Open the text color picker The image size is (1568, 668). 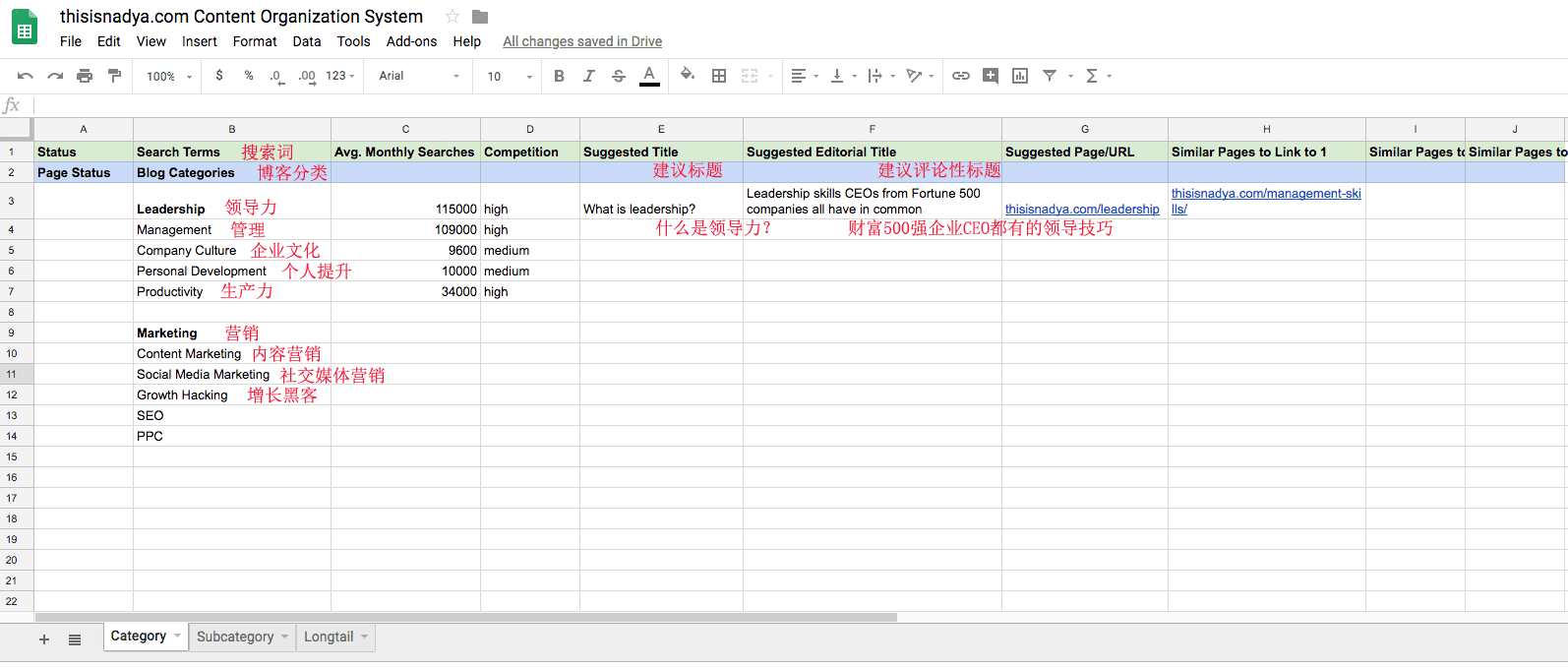pos(649,76)
